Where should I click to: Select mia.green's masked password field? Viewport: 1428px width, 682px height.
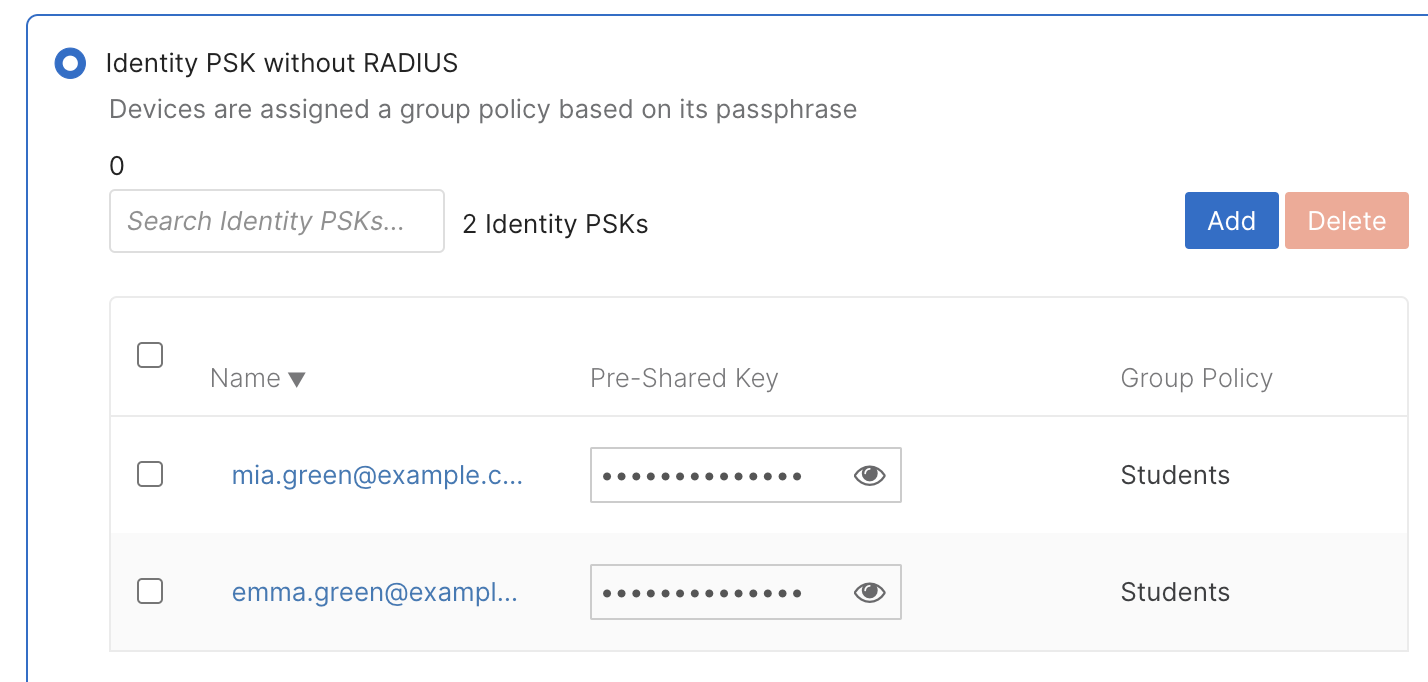click(x=720, y=475)
